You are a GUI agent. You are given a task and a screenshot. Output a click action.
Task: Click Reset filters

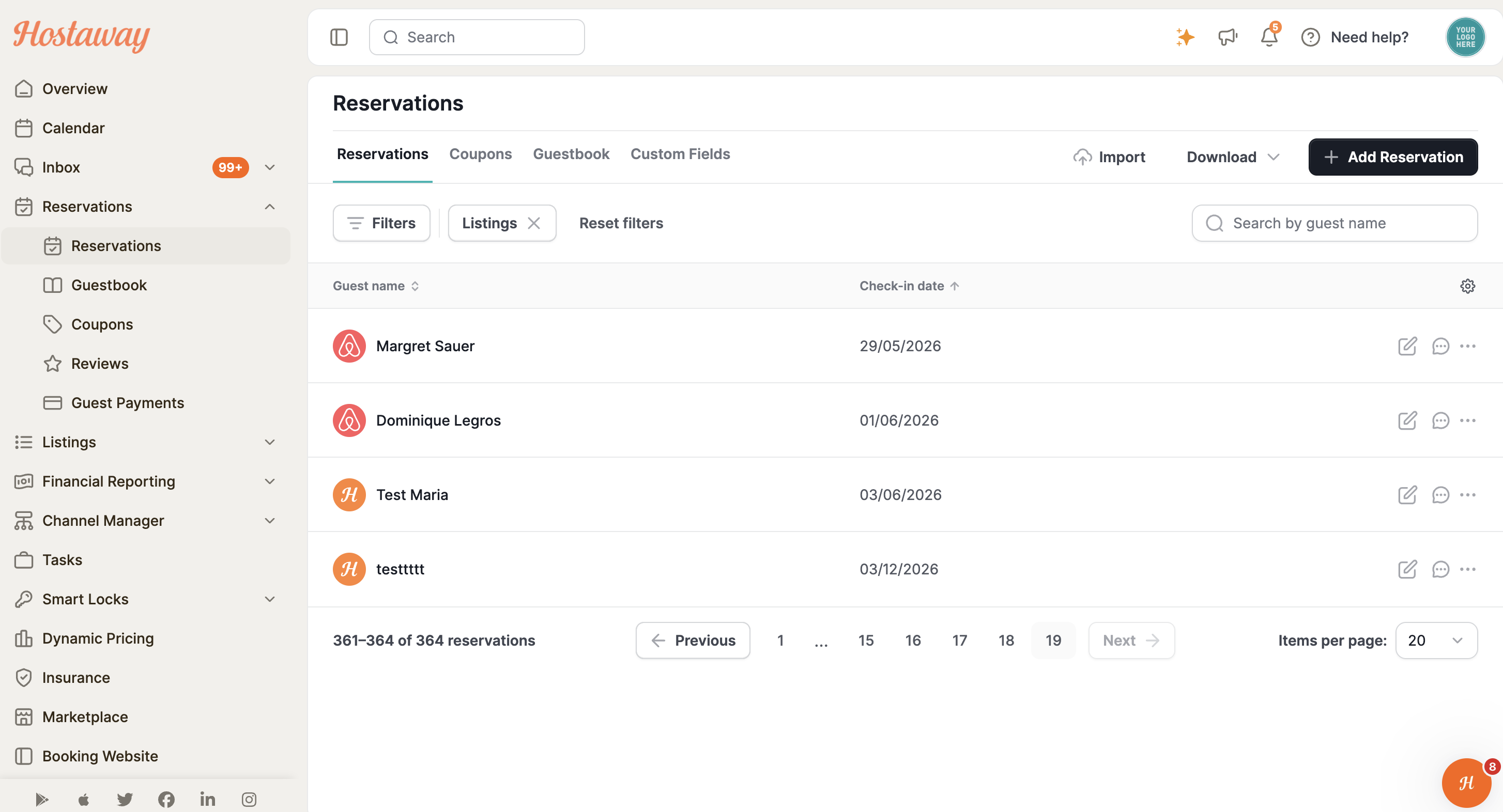(x=621, y=223)
